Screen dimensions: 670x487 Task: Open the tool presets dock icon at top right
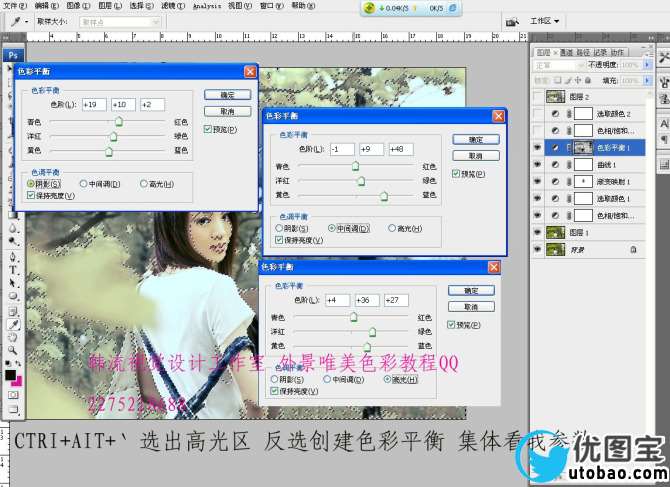tap(664, 57)
